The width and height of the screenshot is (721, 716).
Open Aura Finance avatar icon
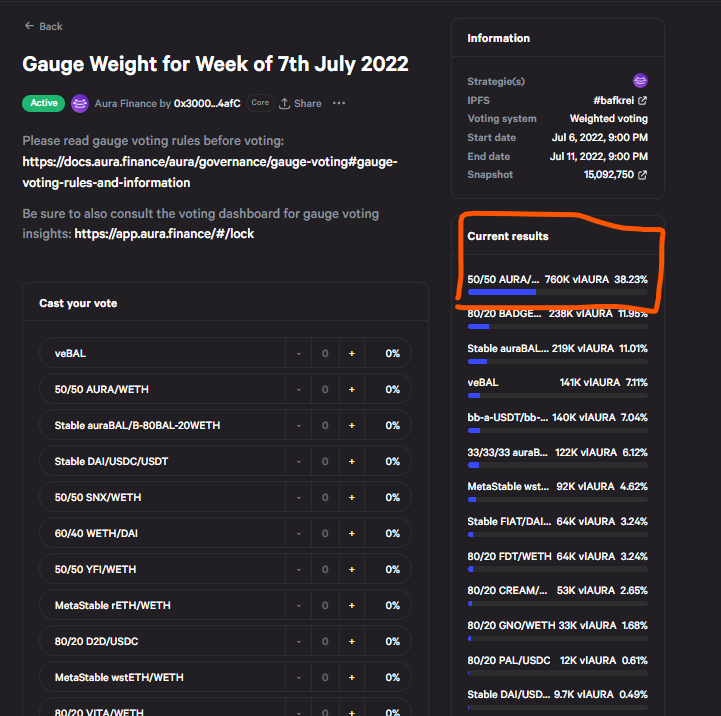80,103
